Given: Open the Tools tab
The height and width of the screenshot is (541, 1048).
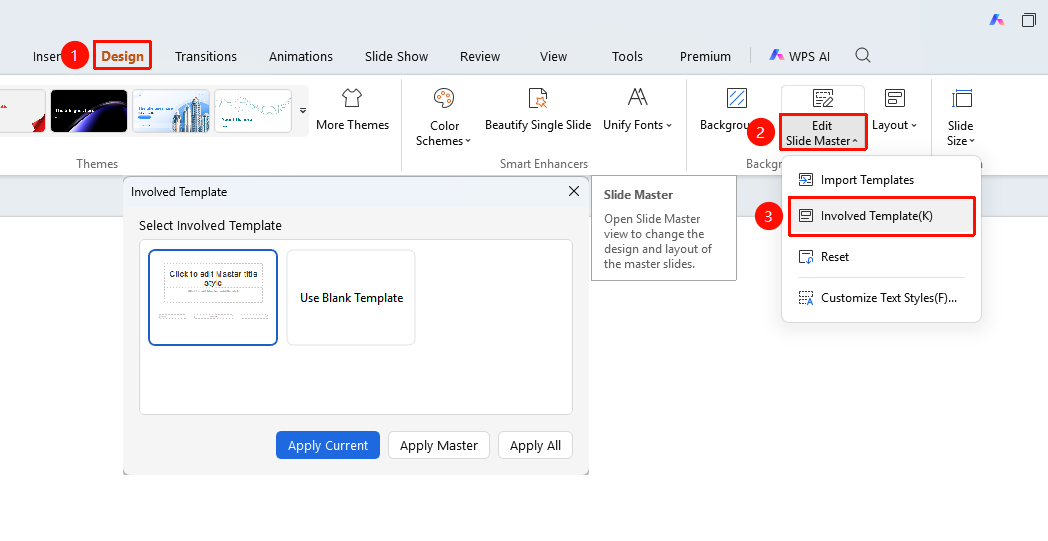Looking at the screenshot, I should pos(627,56).
